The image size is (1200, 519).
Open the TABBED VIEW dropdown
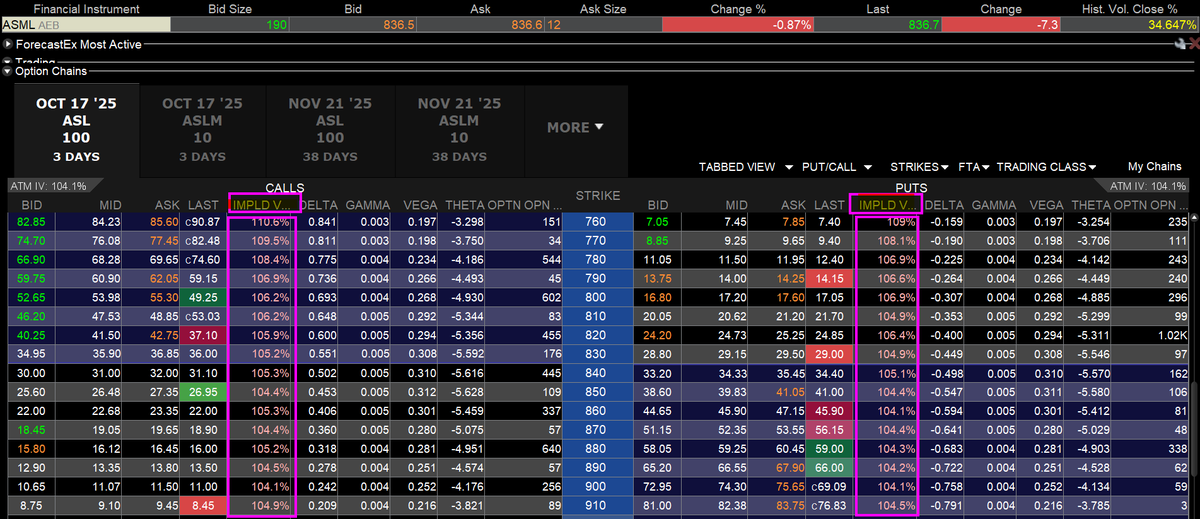tap(746, 167)
